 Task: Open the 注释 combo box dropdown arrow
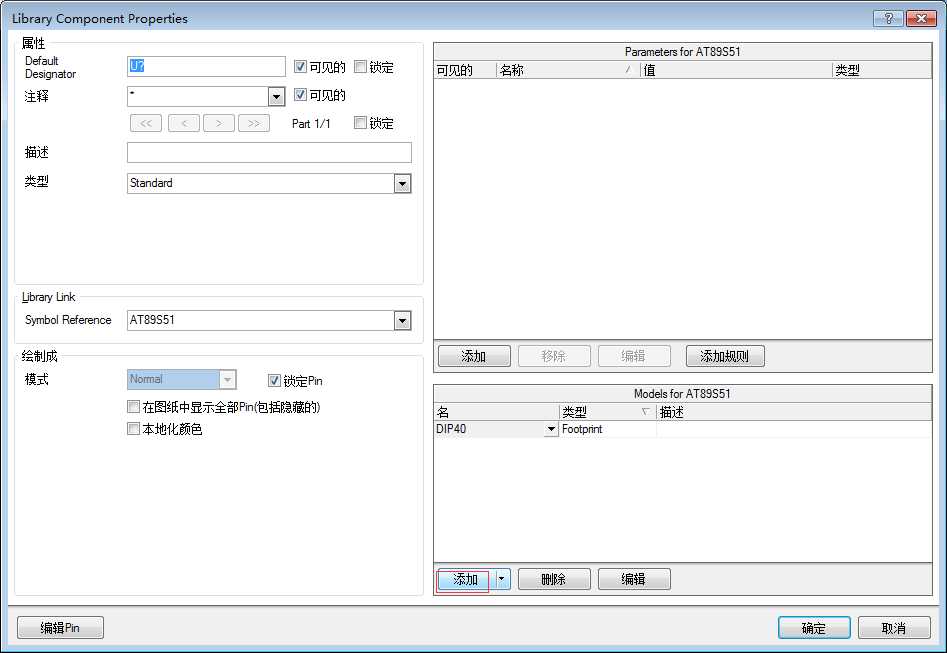[276, 97]
